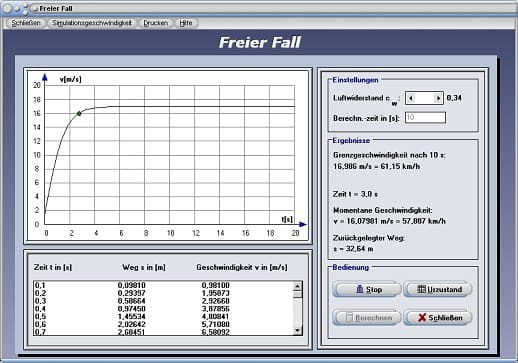Screen dimensions: 518x363
Task: Click velocity value 0,98100
Action: click(x=216, y=285)
